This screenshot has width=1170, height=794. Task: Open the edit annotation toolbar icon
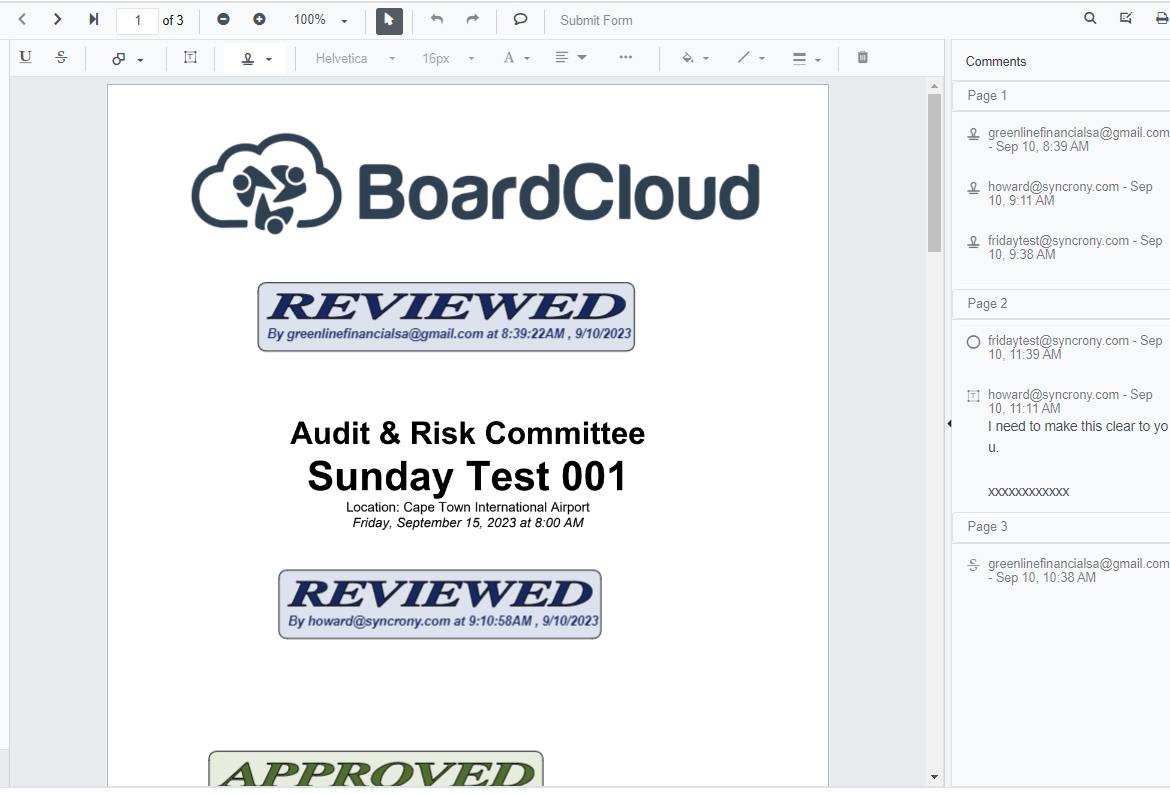coord(1126,19)
